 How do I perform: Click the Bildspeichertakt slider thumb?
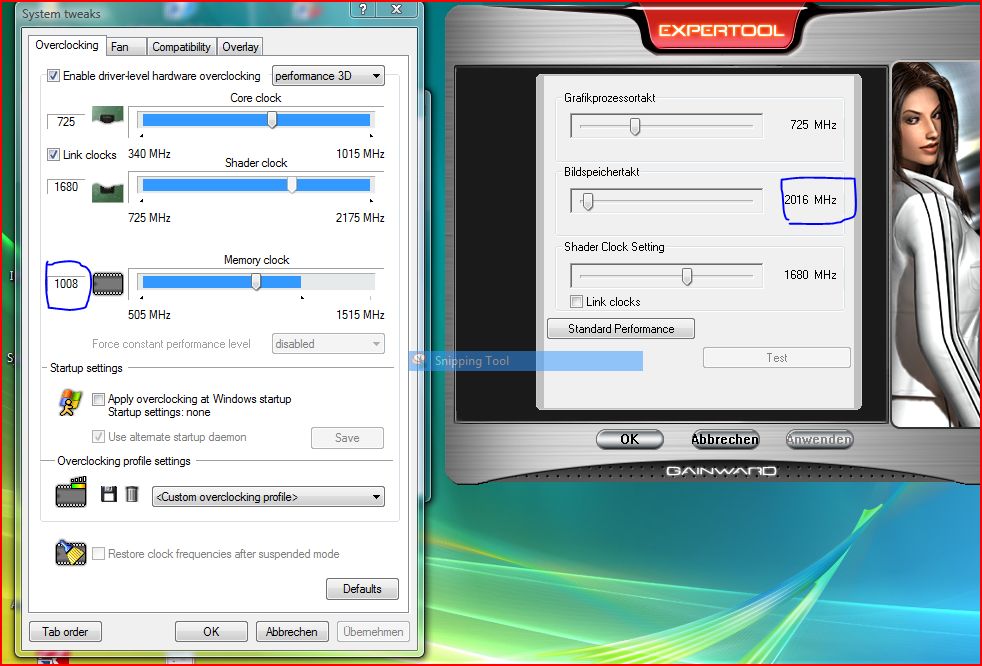(x=587, y=201)
